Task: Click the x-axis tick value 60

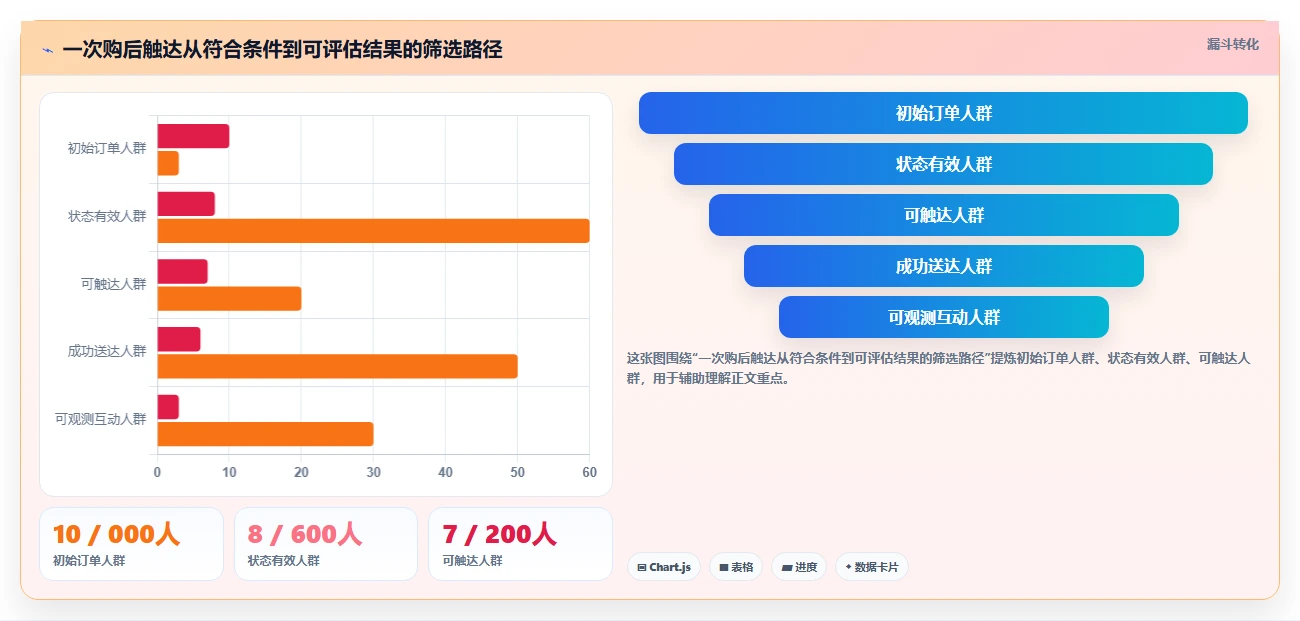Action: coord(589,472)
